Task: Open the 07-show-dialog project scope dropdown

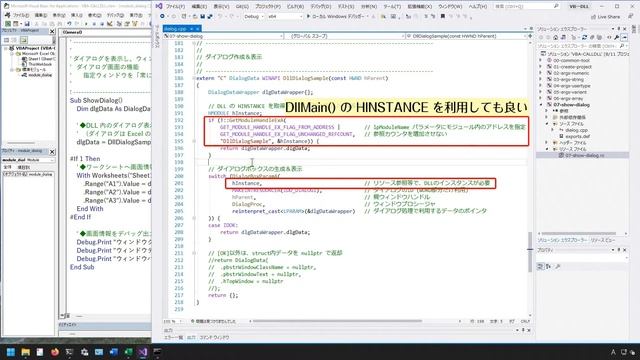Action: 223,36
